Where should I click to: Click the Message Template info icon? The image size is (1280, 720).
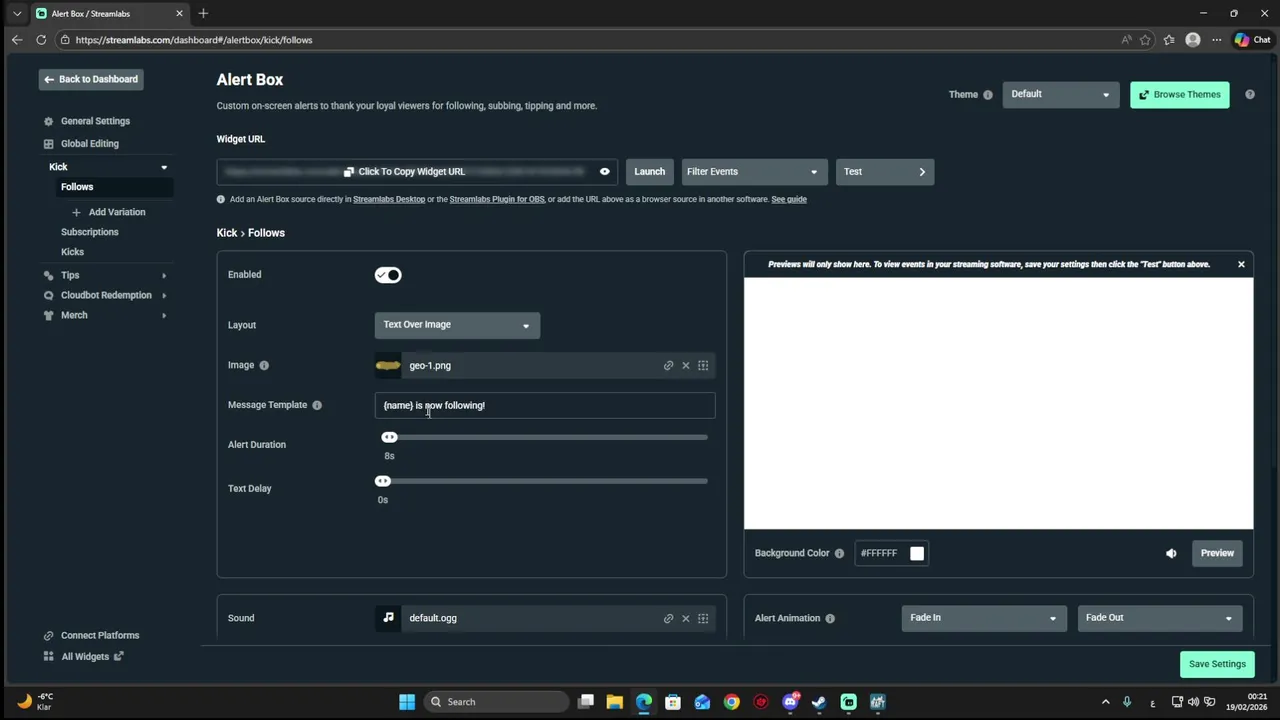tap(317, 405)
